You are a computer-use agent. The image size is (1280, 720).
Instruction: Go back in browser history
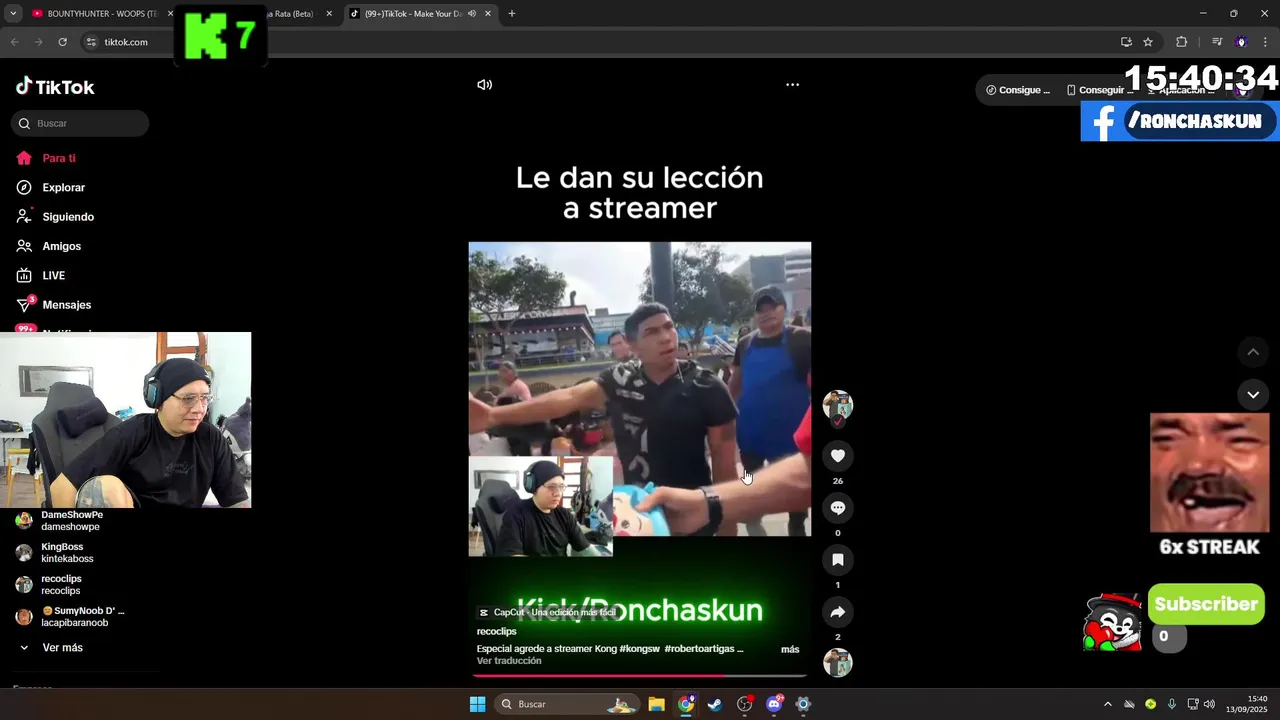pyautogui.click(x=14, y=42)
